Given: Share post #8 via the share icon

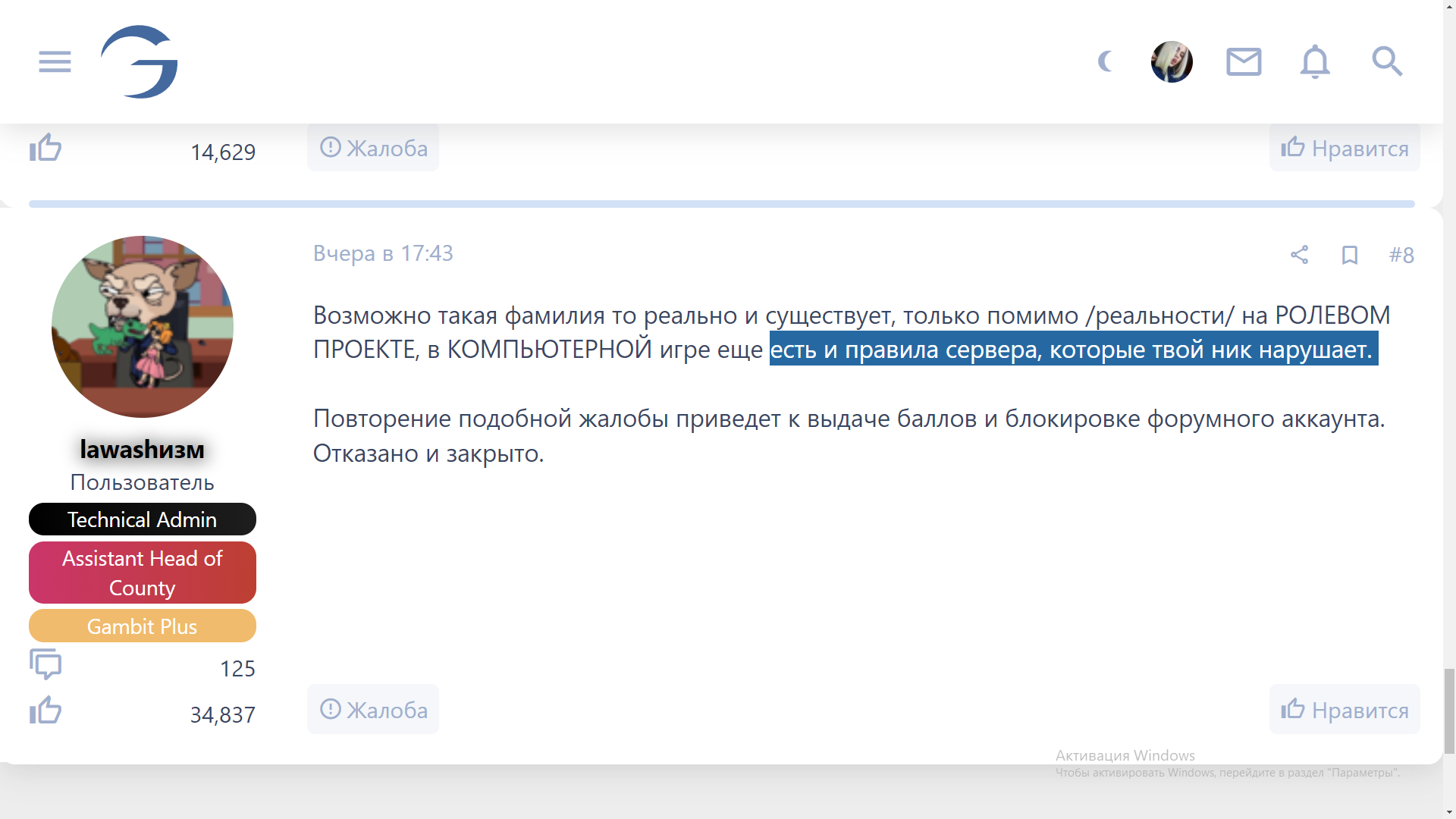Looking at the screenshot, I should click(x=1299, y=255).
